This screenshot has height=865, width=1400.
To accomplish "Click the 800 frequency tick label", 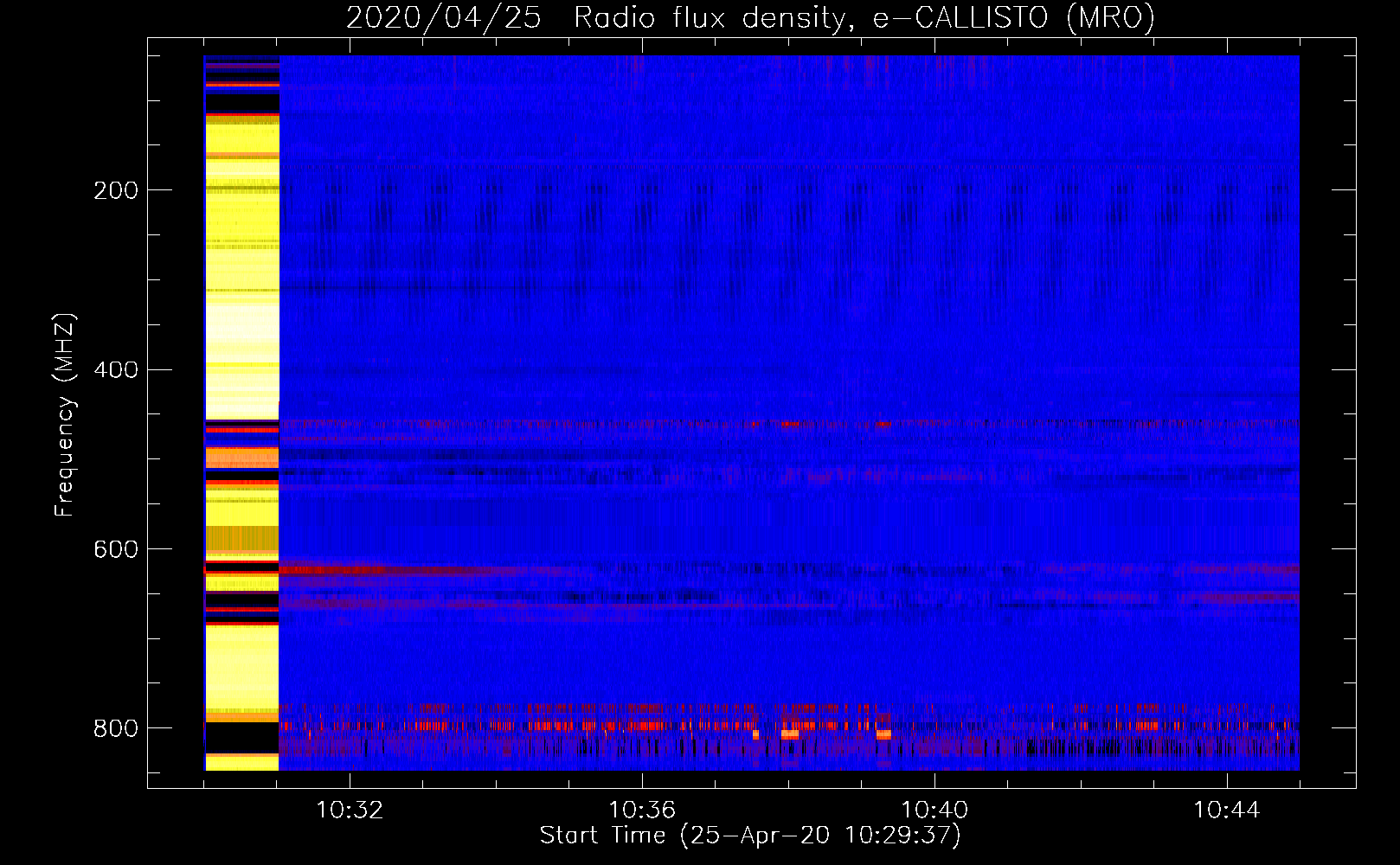I will pyautogui.click(x=116, y=729).
